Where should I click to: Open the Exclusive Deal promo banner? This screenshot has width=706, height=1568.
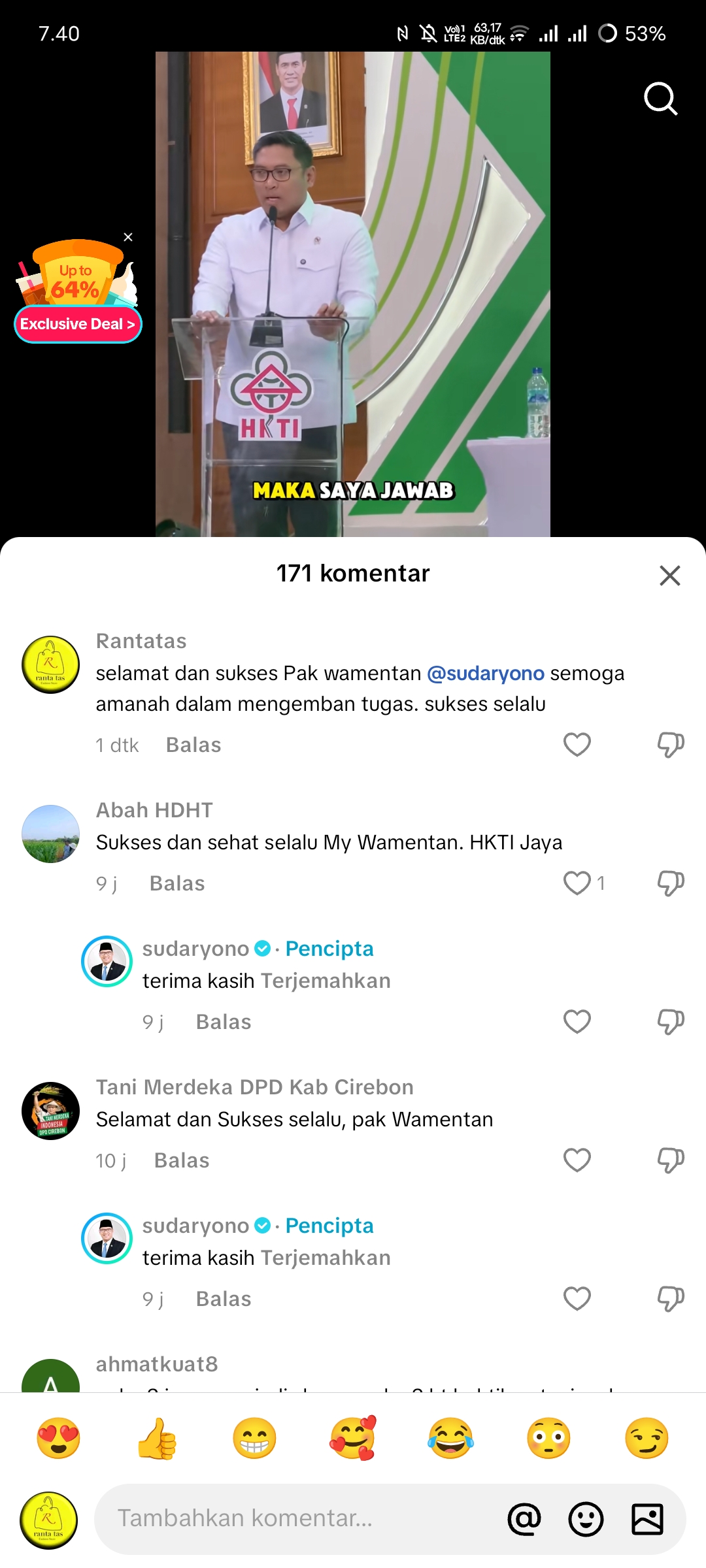point(78,324)
